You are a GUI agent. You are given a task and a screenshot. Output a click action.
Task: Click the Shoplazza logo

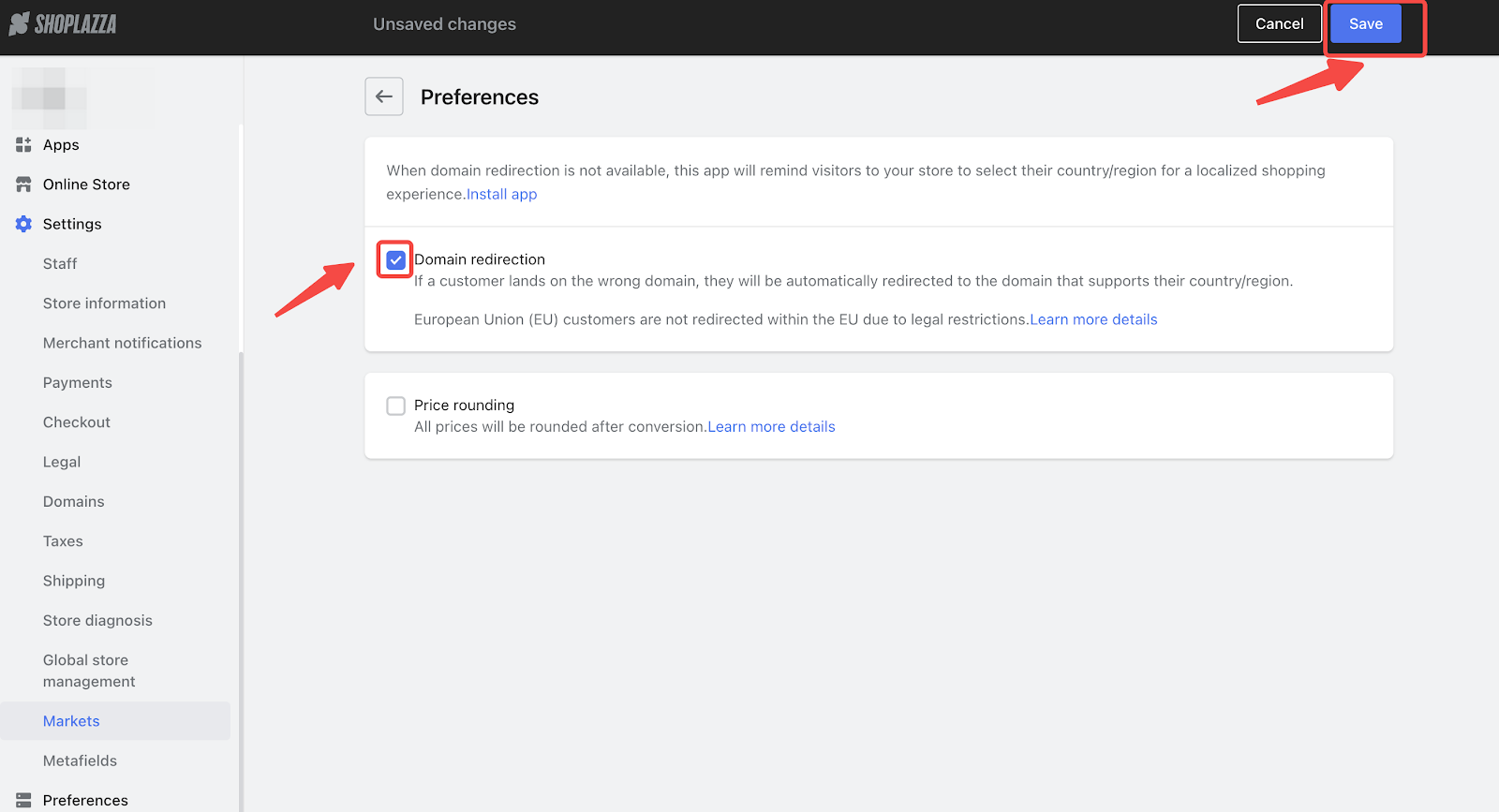pyautogui.click(x=63, y=24)
